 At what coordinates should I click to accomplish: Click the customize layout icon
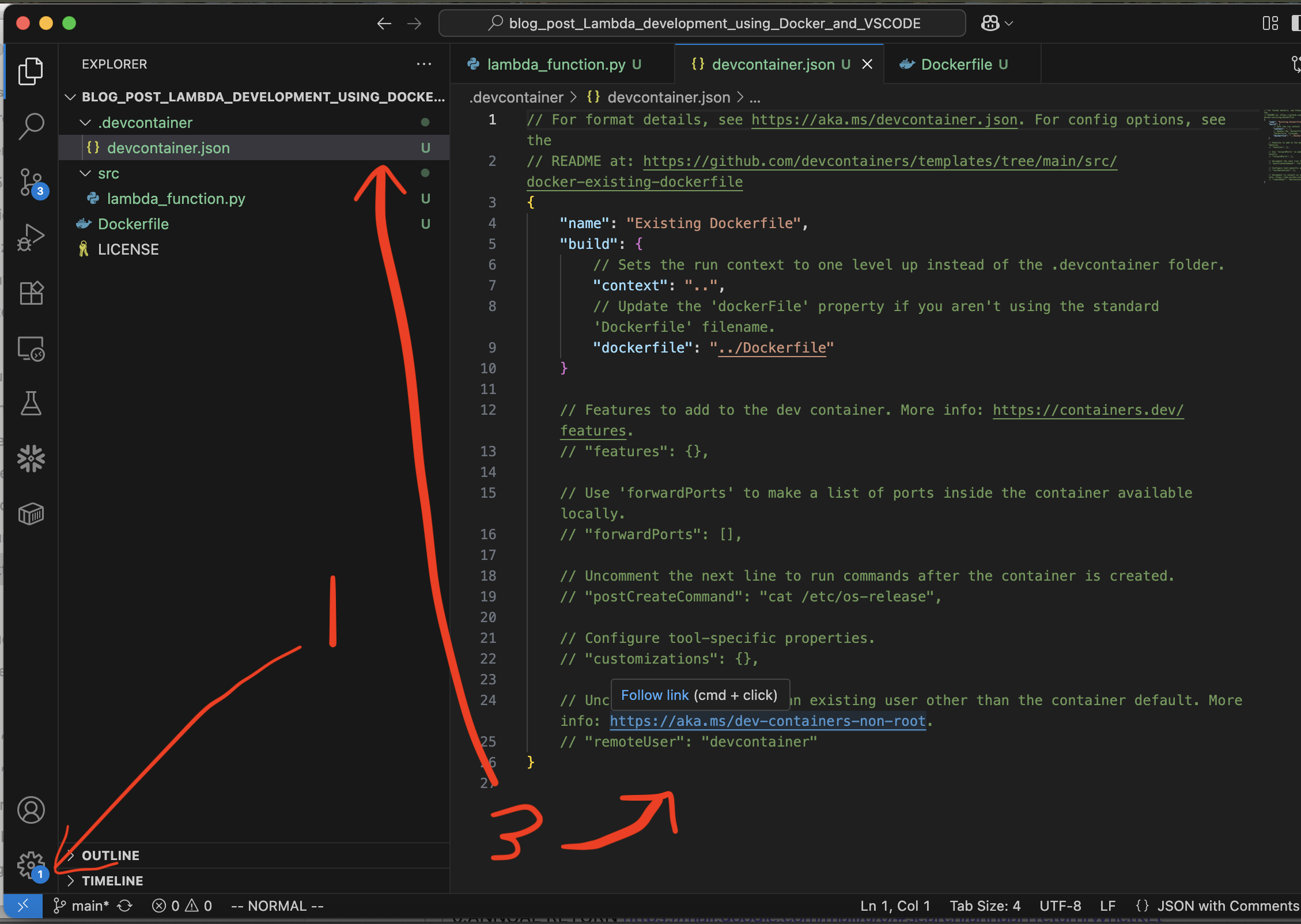click(1270, 24)
